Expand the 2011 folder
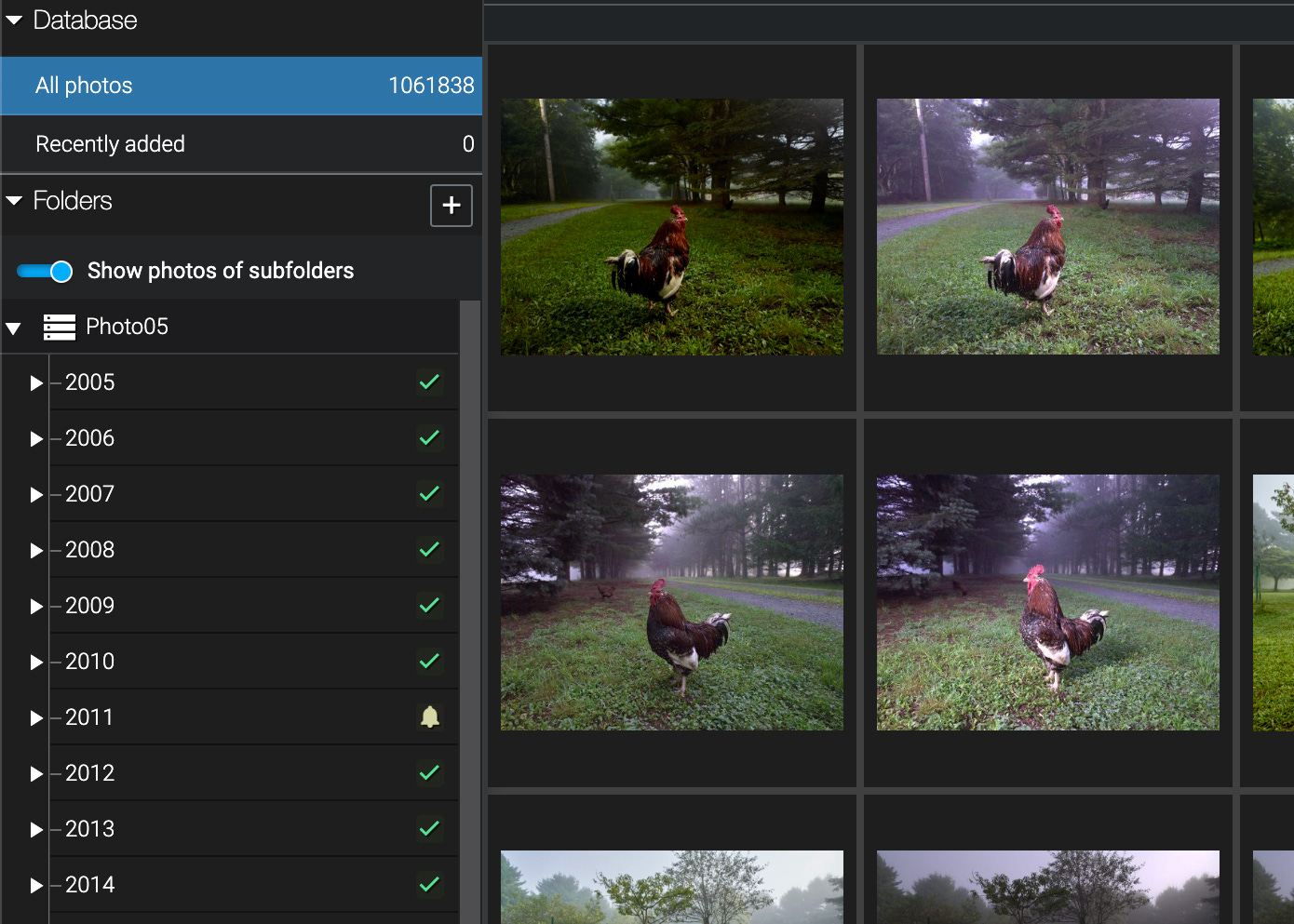 tap(36, 718)
